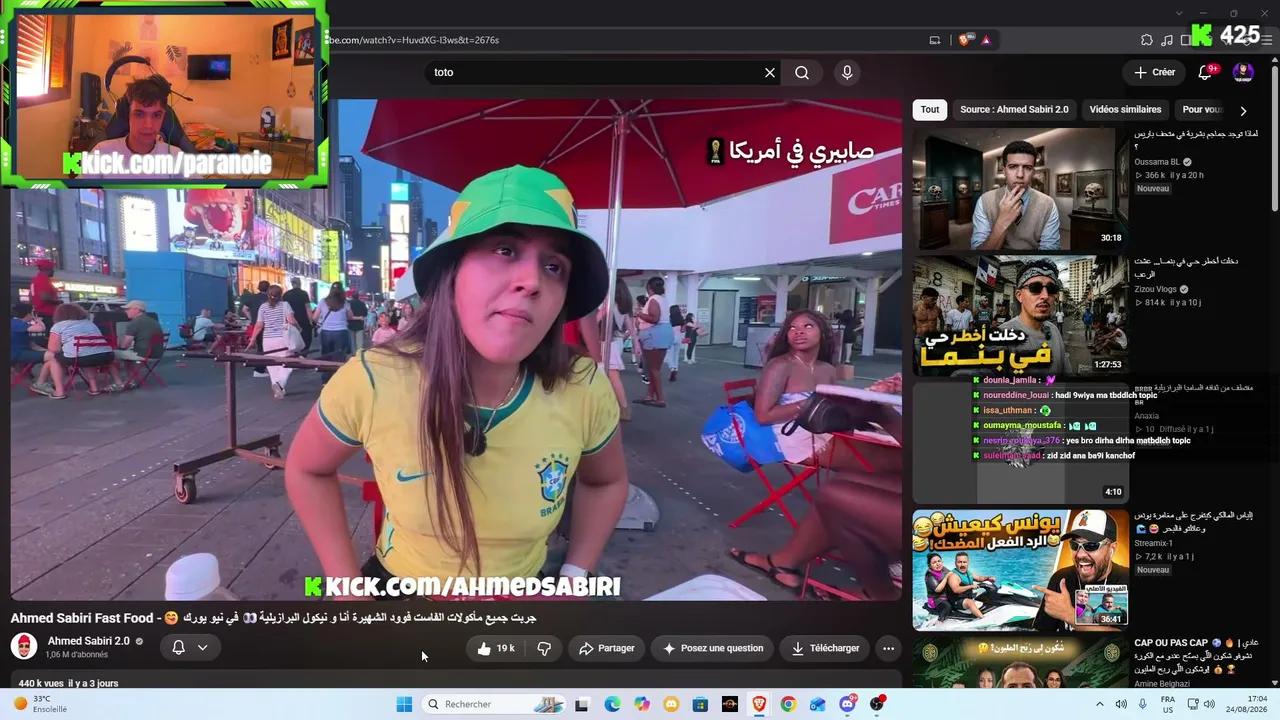Start voice search with the microphone
This screenshot has width=1280, height=720.
(847, 73)
